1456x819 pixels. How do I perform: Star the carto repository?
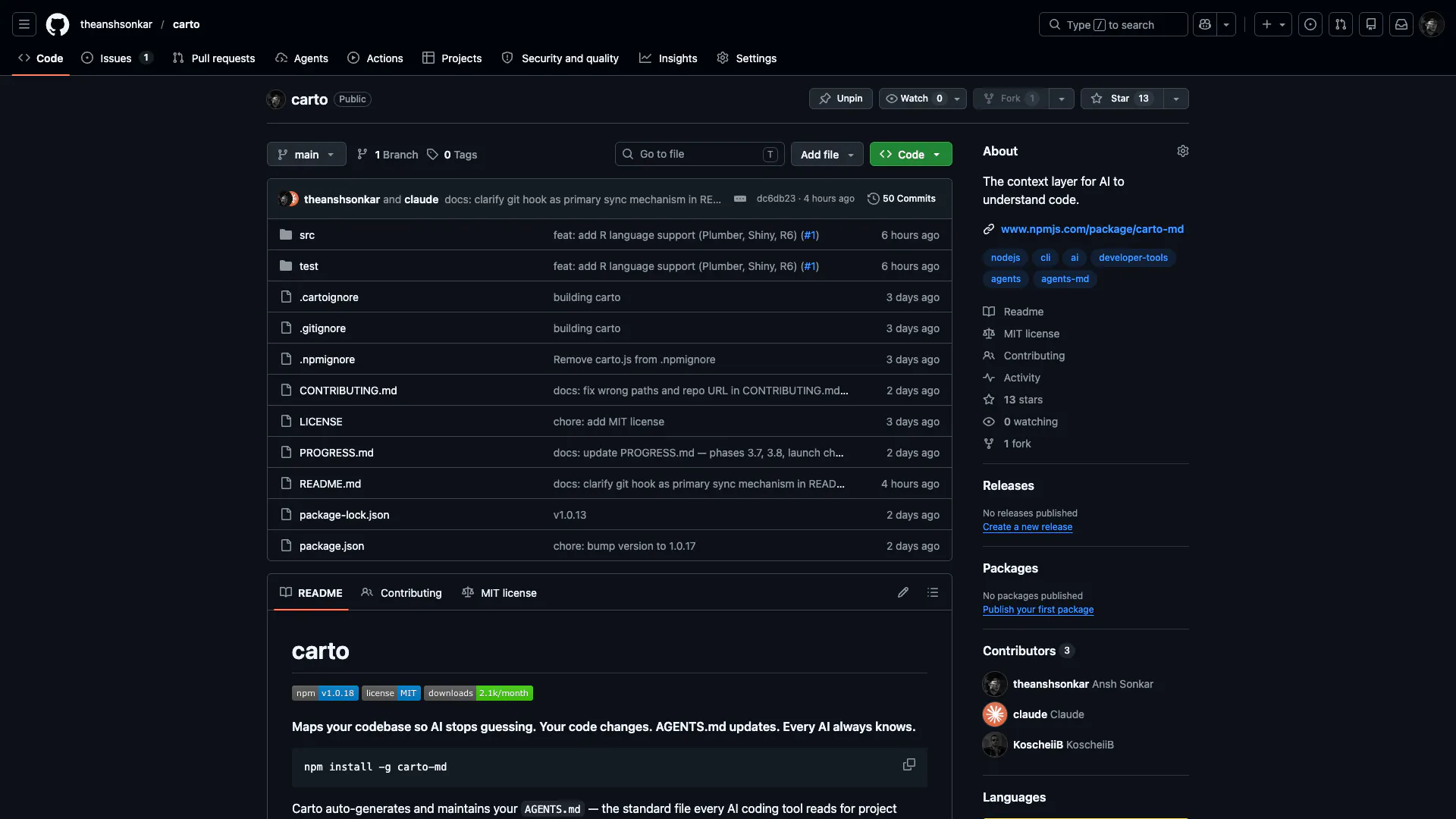[1122, 99]
